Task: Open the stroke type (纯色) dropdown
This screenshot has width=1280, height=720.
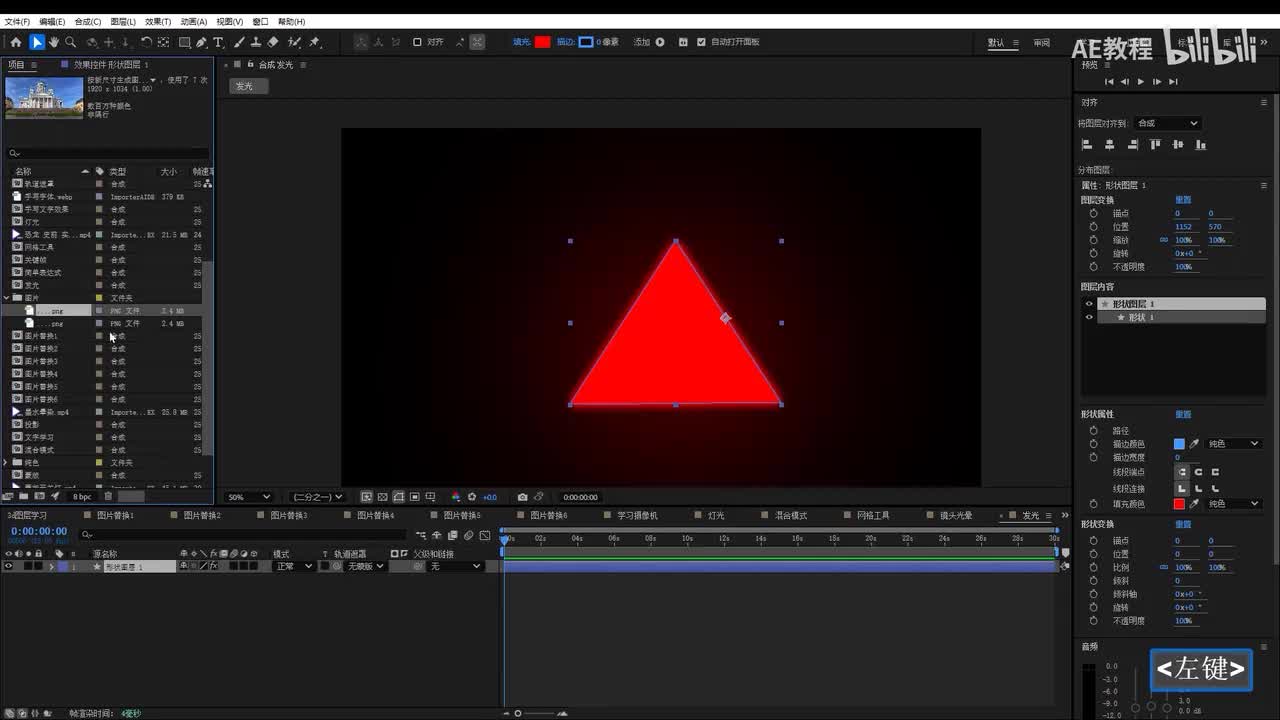Action: (1234, 444)
